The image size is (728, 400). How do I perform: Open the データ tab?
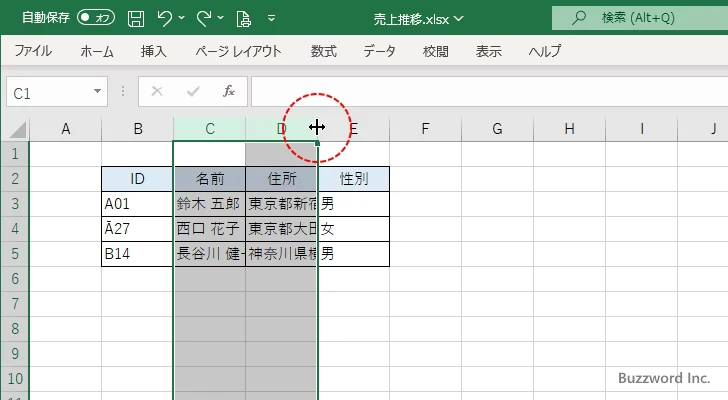[x=379, y=51]
